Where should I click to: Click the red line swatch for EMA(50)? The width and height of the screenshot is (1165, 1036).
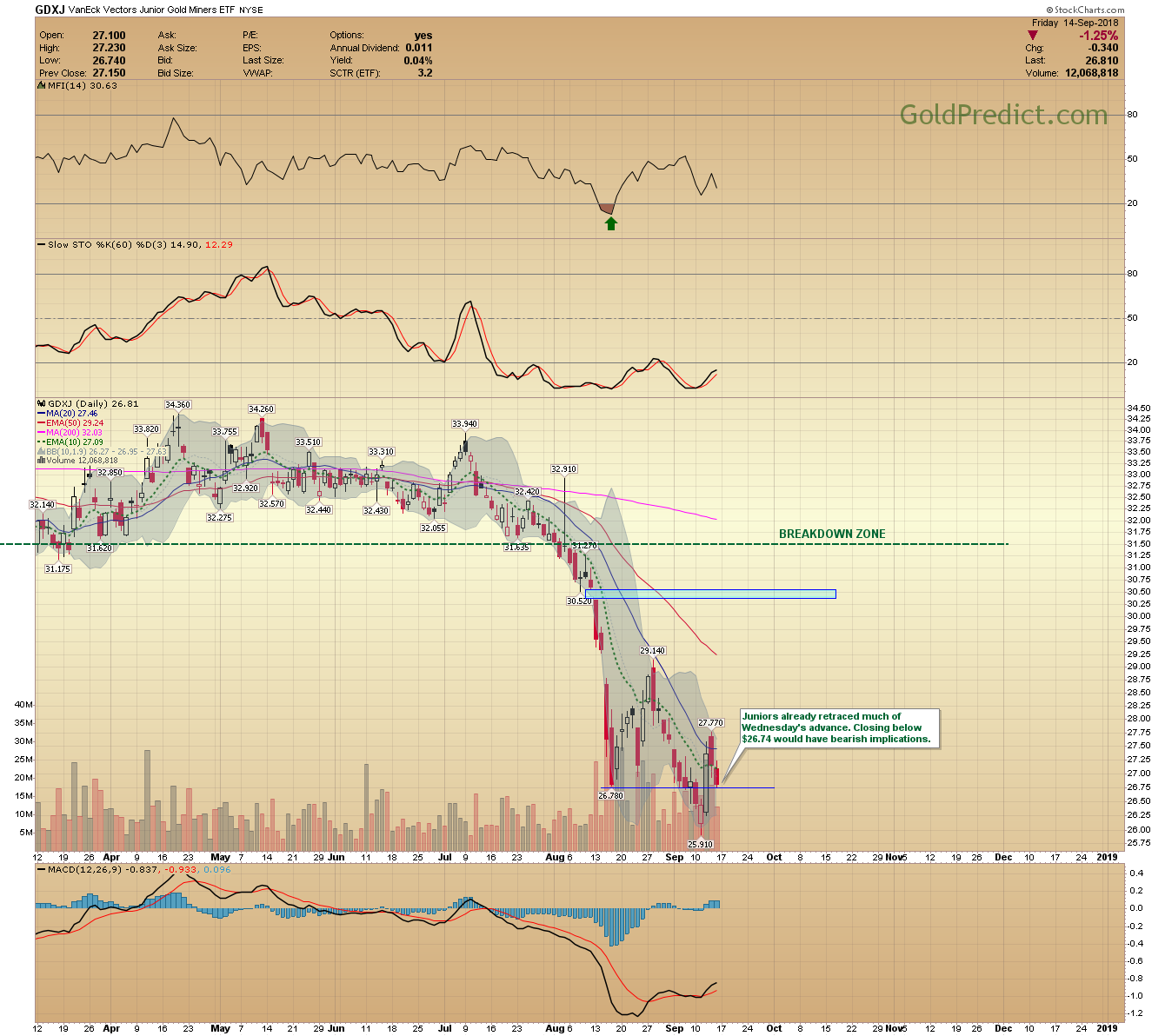(x=42, y=423)
